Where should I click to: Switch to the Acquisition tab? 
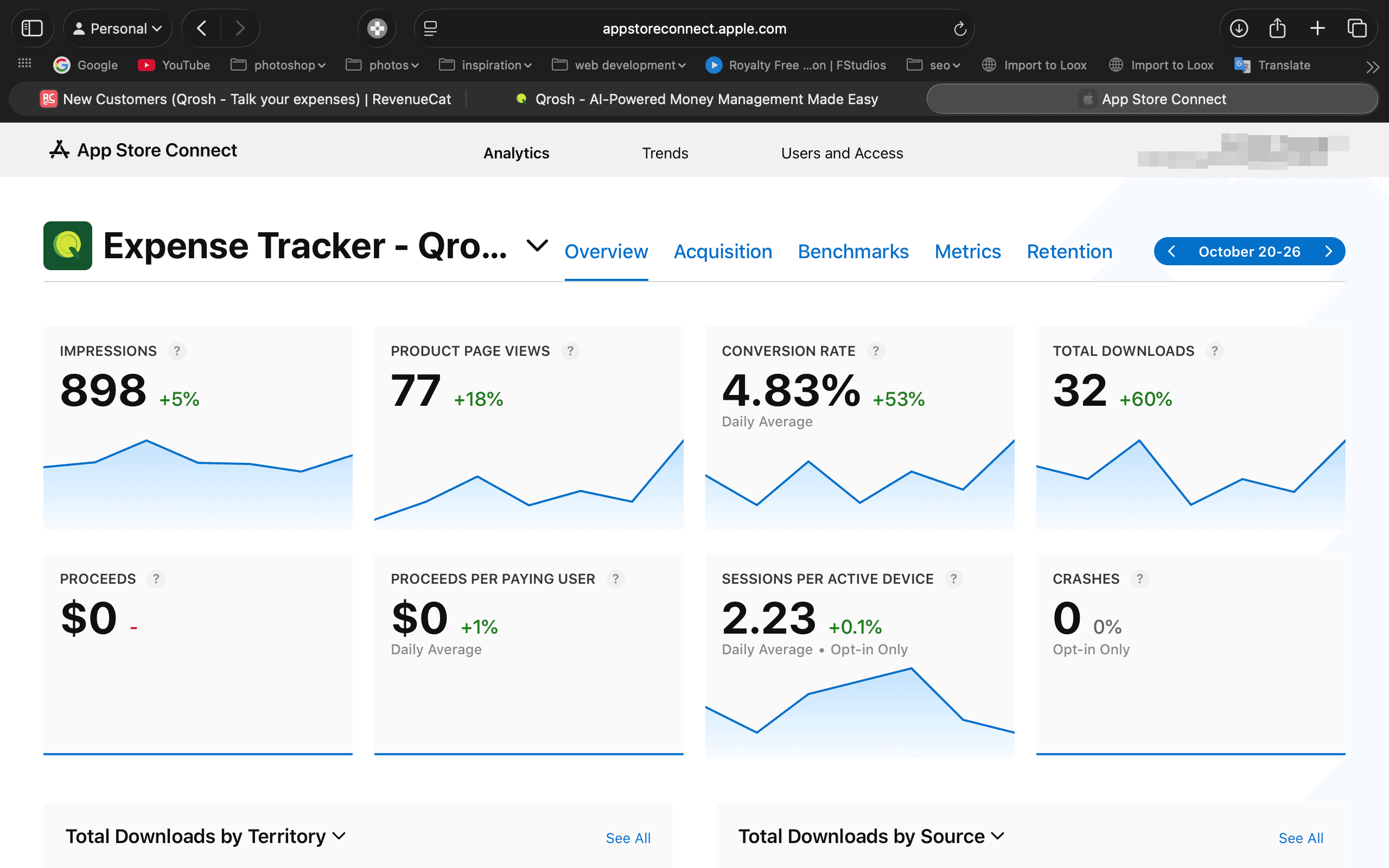723,251
